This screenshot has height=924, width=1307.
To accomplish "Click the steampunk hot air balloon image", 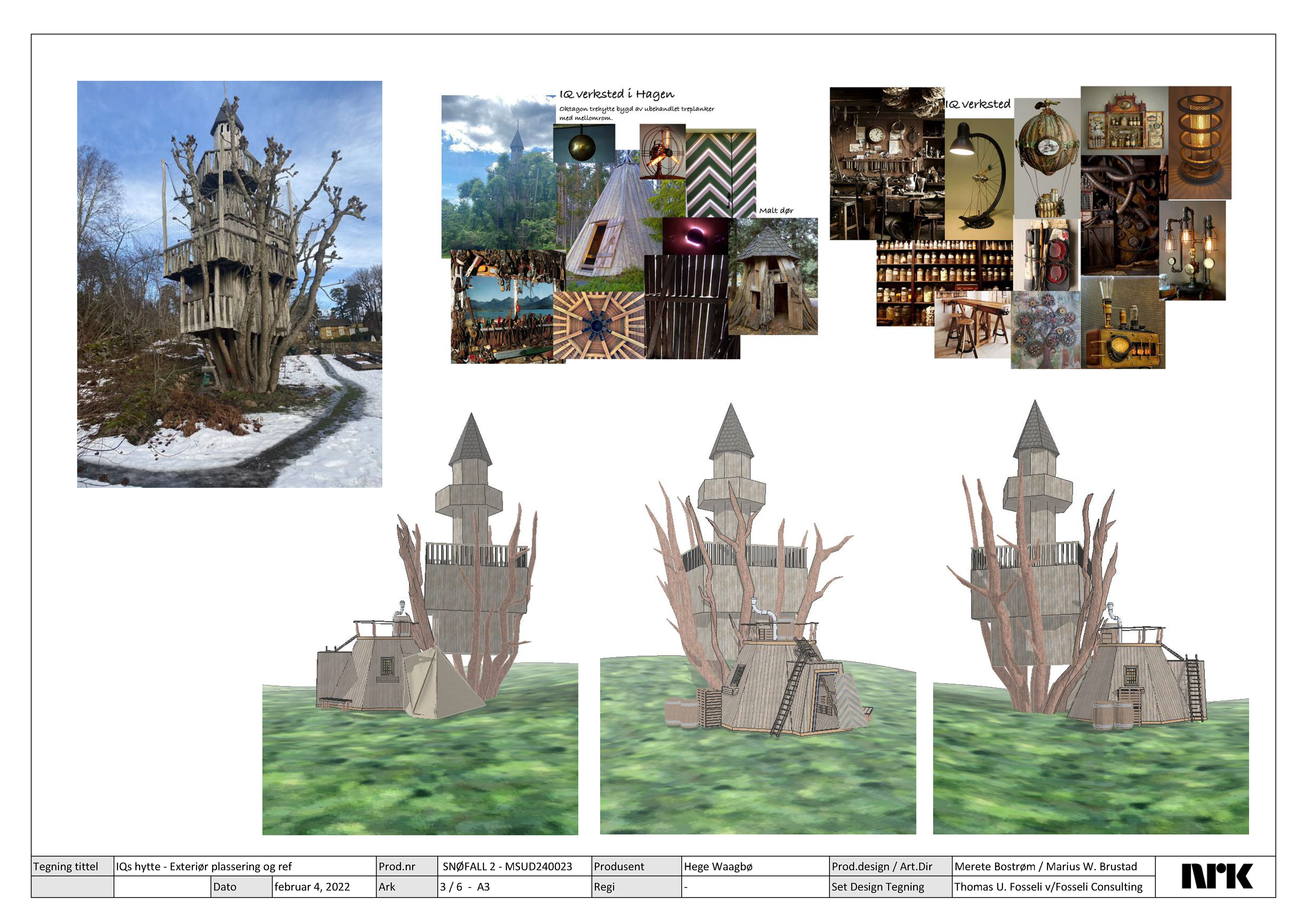I will (1047, 159).
